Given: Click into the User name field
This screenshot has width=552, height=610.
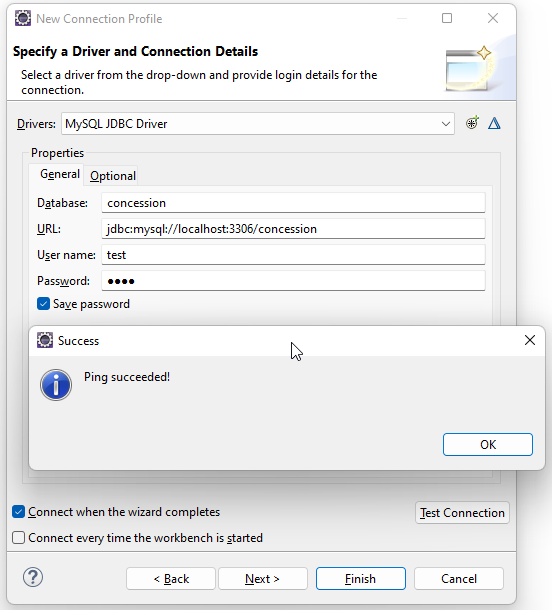Looking at the screenshot, I should (293, 255).
